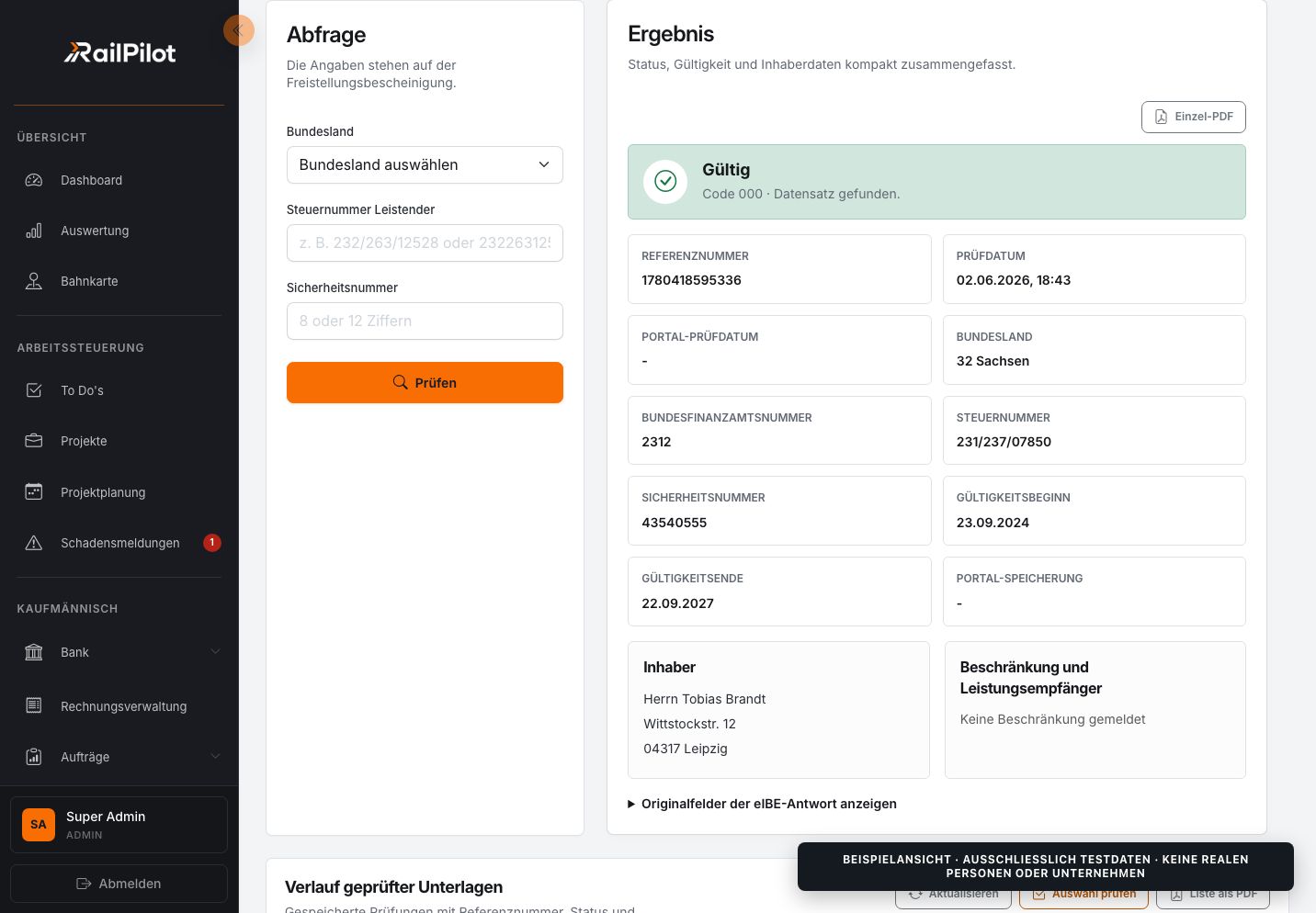Click the Bank building icon
Image resolution: width=1316 pixels, height=913 pixels.
pos(34,652)
